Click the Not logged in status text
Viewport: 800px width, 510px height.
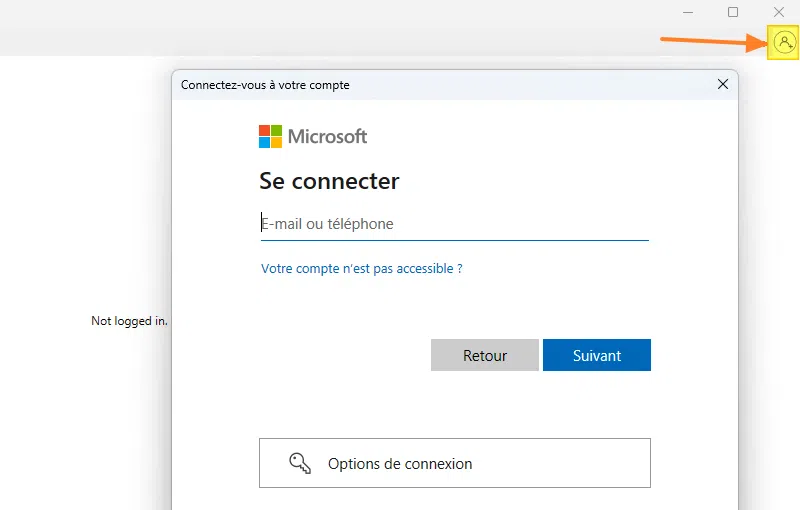coord(129,321)
